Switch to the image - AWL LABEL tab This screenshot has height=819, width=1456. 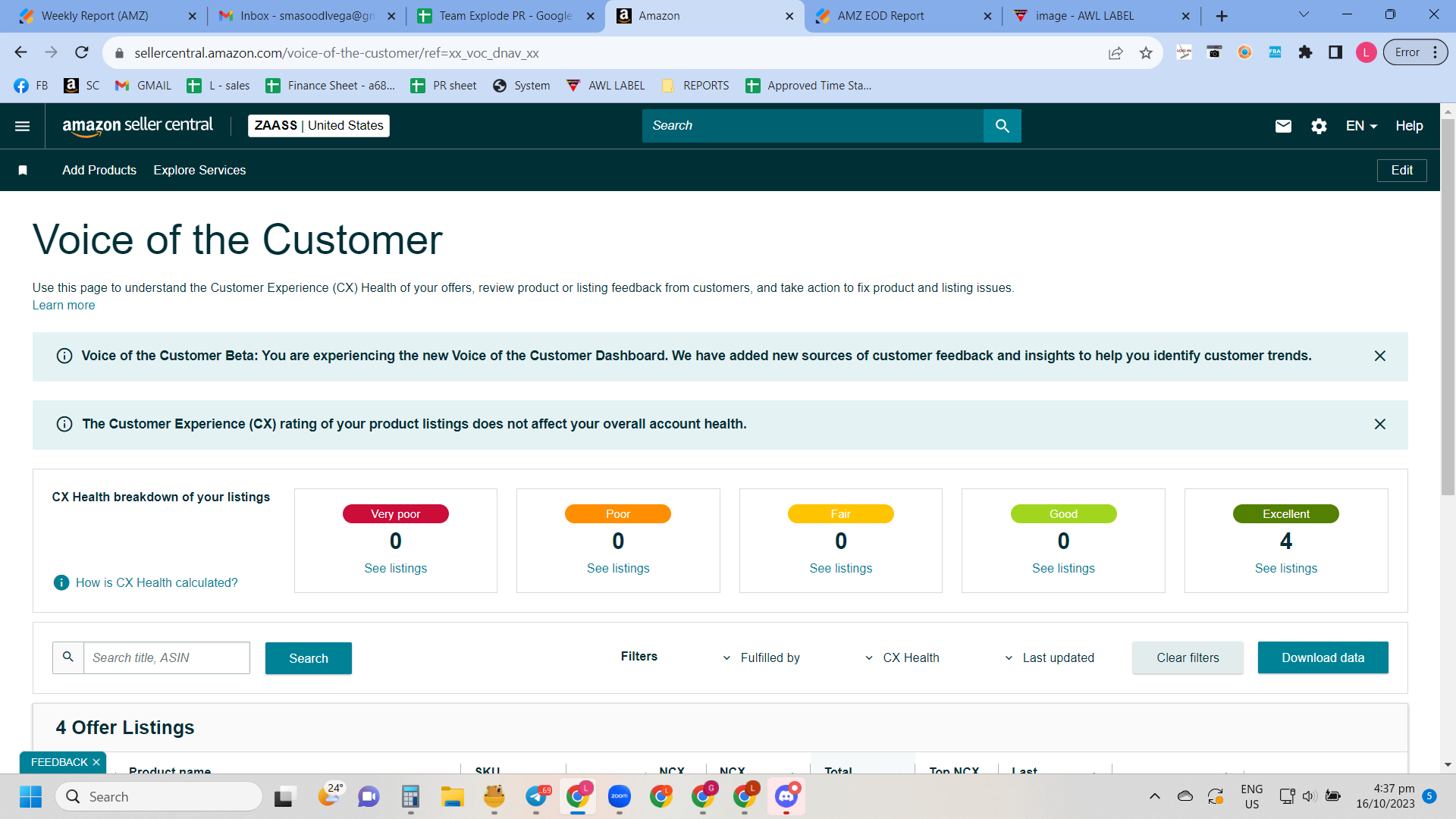click(1101, 16)
